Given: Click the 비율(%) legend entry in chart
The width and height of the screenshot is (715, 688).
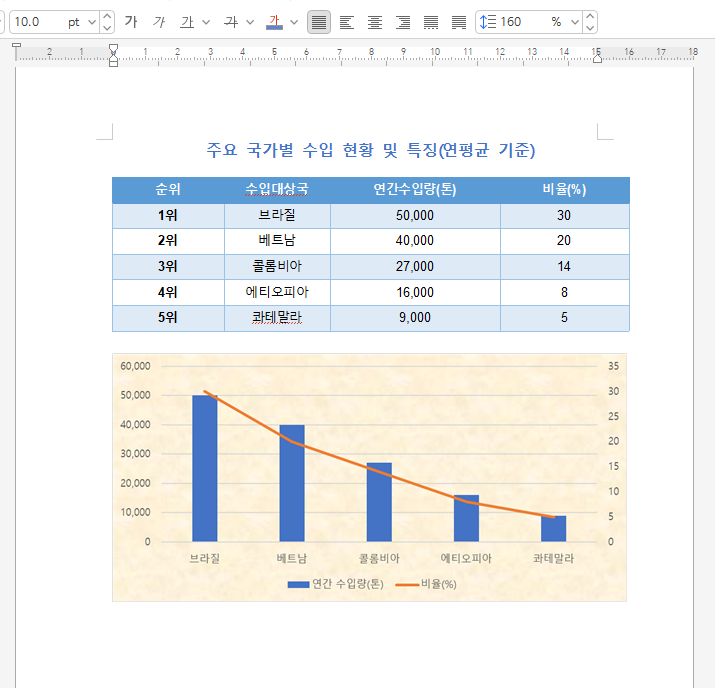Looking at the screenshot, I should point(426,585).
